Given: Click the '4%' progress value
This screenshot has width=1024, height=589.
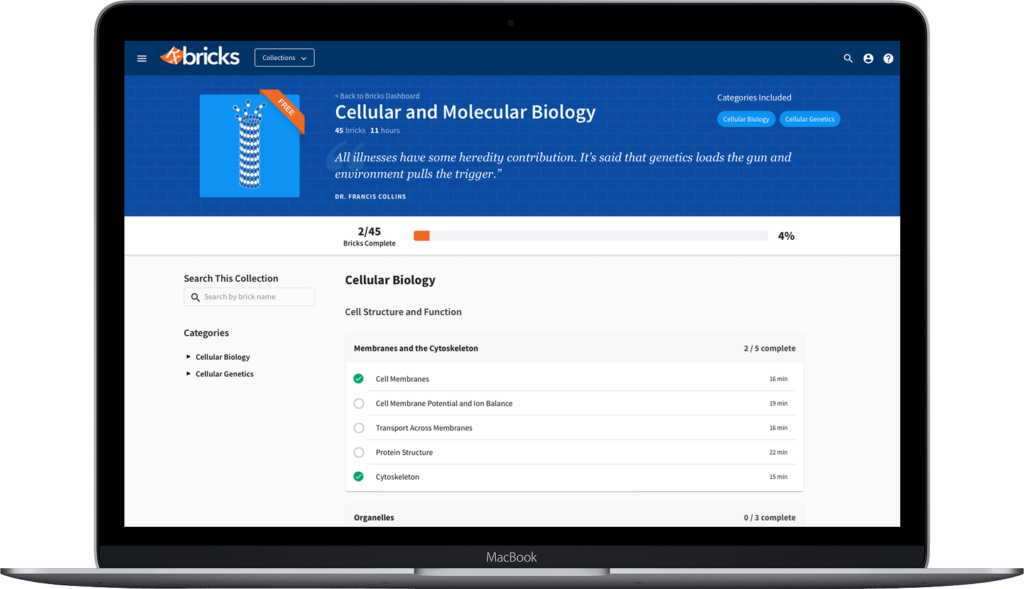Looking at the screenshot, I should coord(786,236).
